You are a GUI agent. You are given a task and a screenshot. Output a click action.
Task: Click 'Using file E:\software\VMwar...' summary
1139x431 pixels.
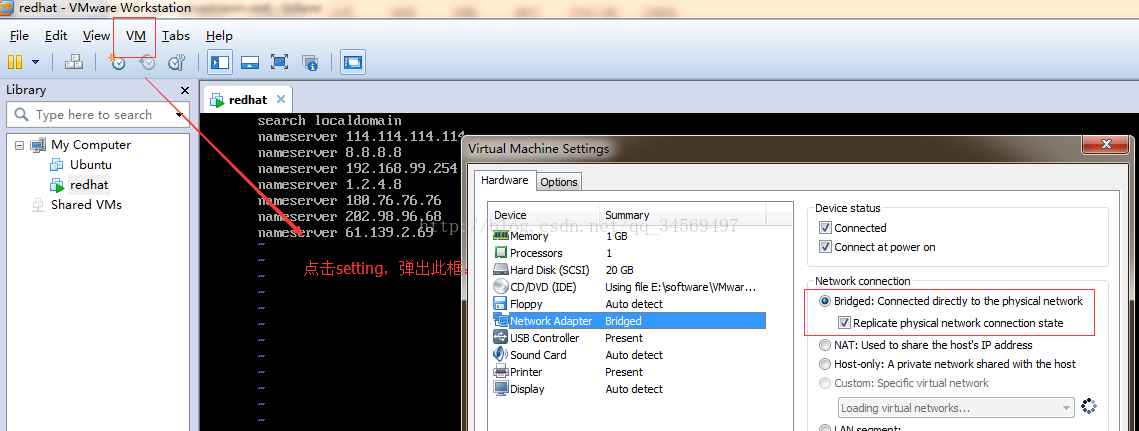(681, 287)
